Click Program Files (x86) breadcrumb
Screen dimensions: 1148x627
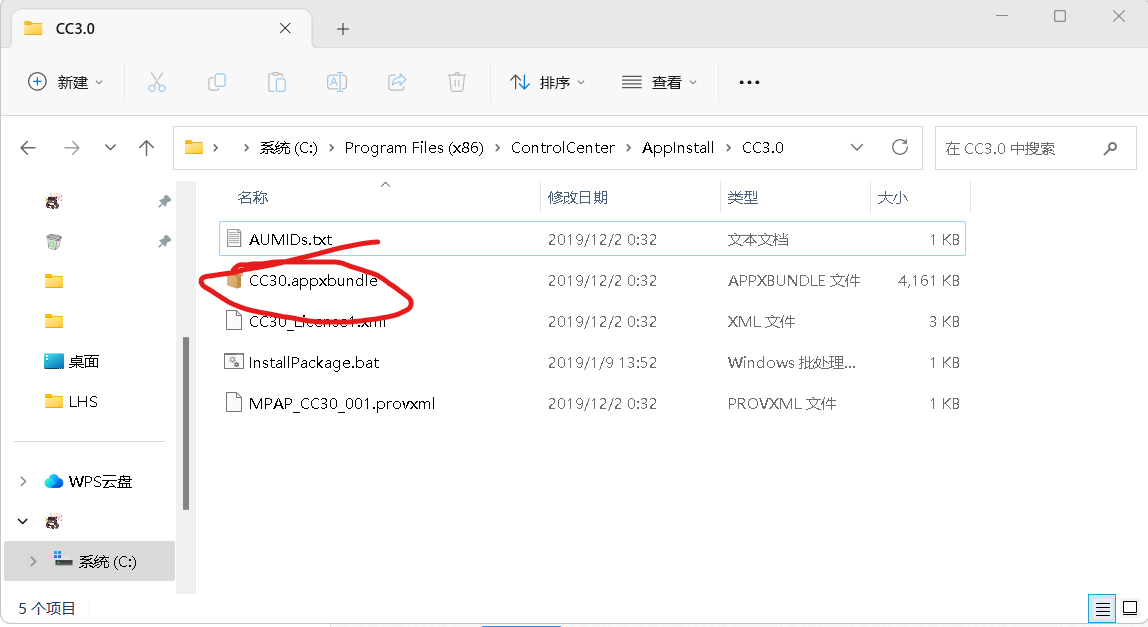coord(414,148)
